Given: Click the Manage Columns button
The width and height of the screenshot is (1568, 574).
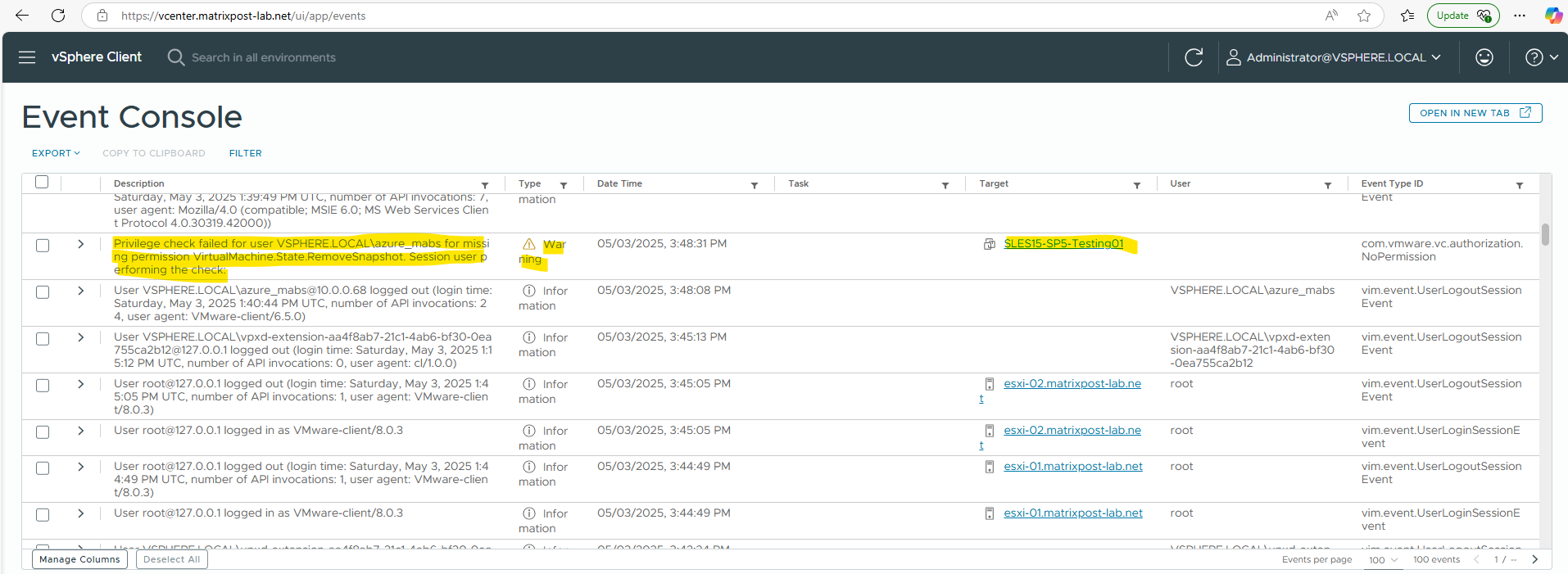Looking at the screenshot, I should (79, 559).
